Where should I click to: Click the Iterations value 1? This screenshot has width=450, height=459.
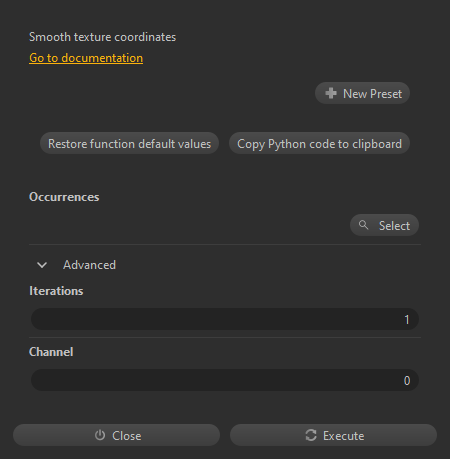point(407,320)
